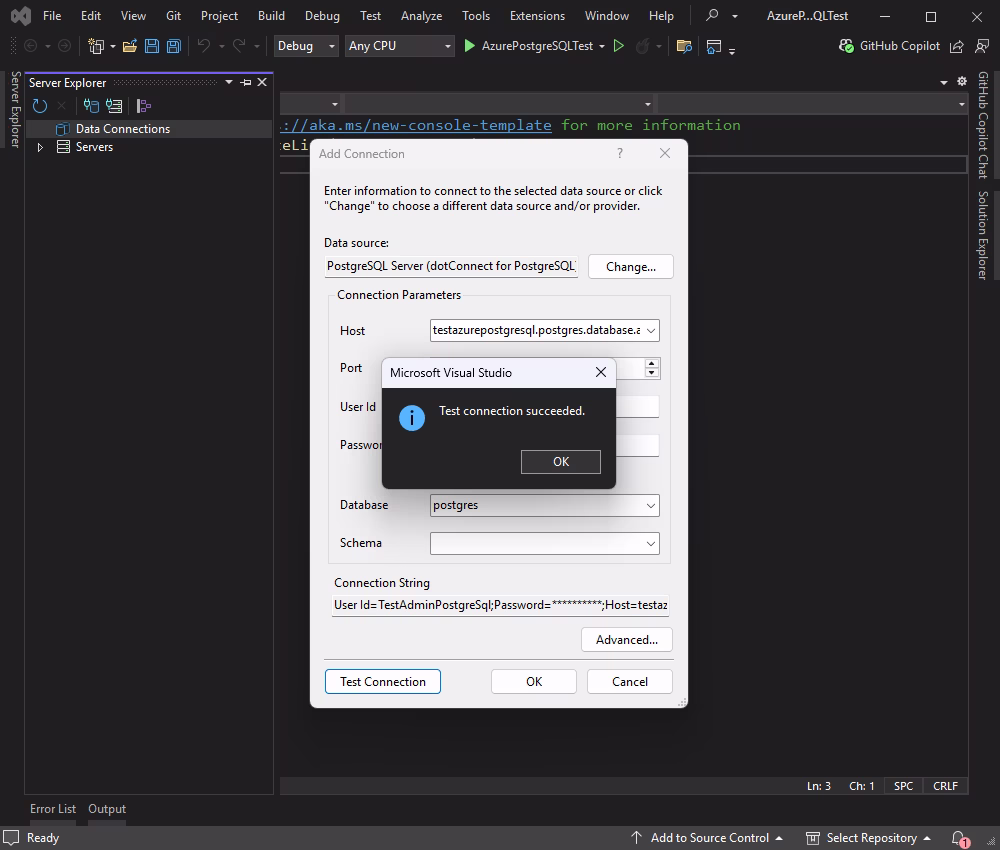This screenshot has height=850, width=1000.
Task: Refresh the Server Explorer
Action: tap(39, 105)
